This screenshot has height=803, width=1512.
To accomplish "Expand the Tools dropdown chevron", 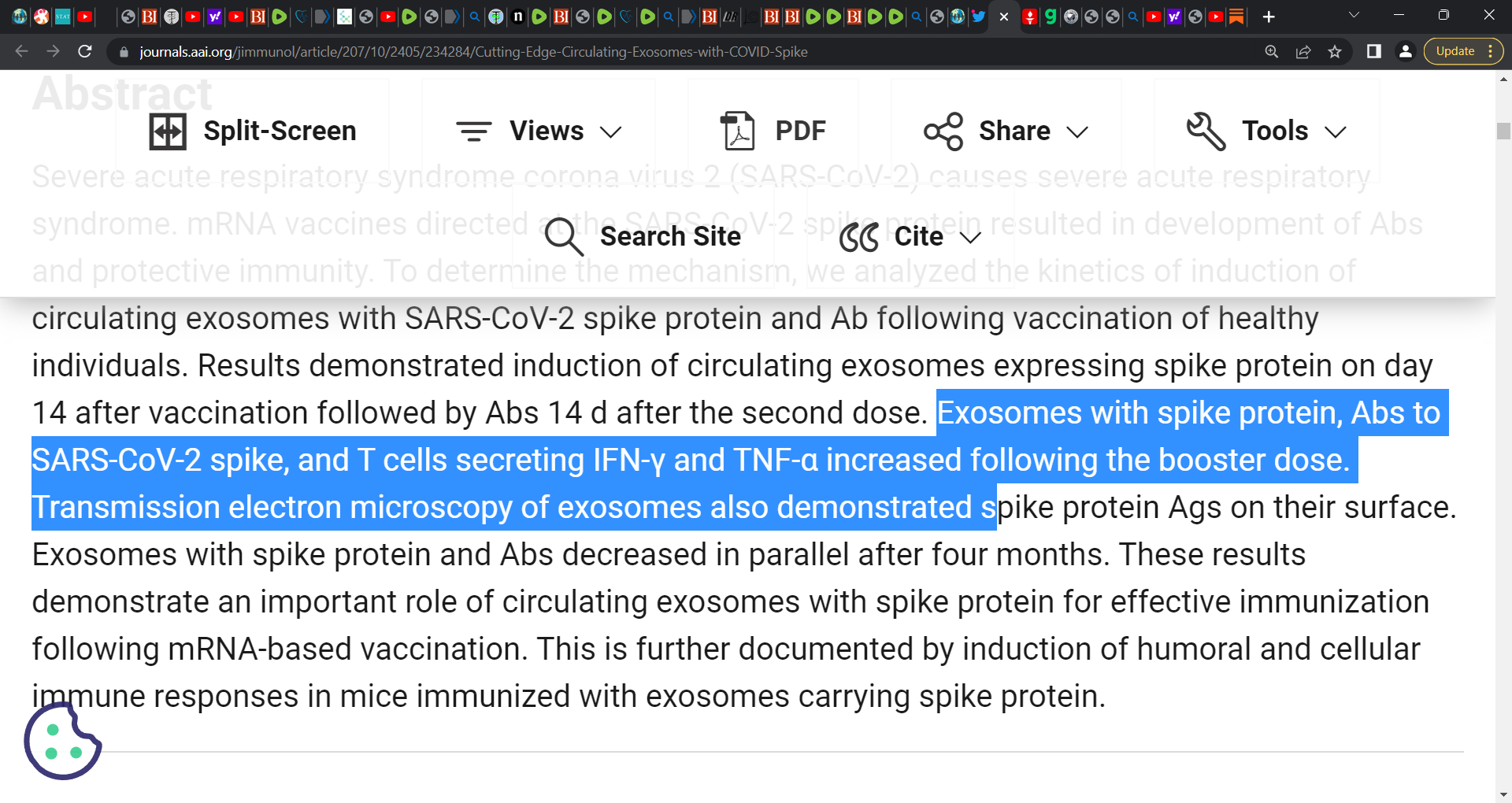I will coord(1336,132).
